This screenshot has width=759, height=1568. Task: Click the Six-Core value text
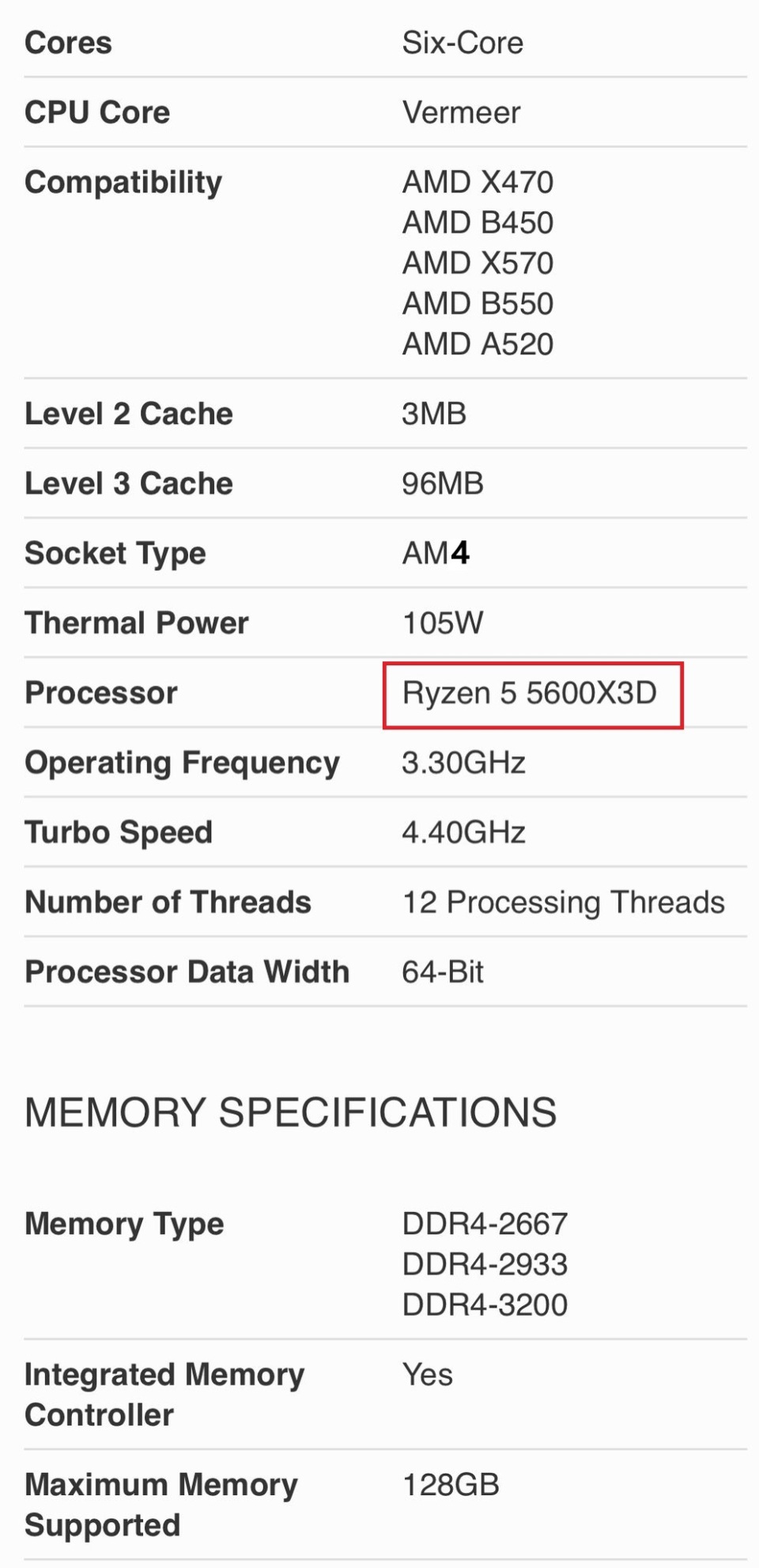pyautogui.click(x=463, y=43)
